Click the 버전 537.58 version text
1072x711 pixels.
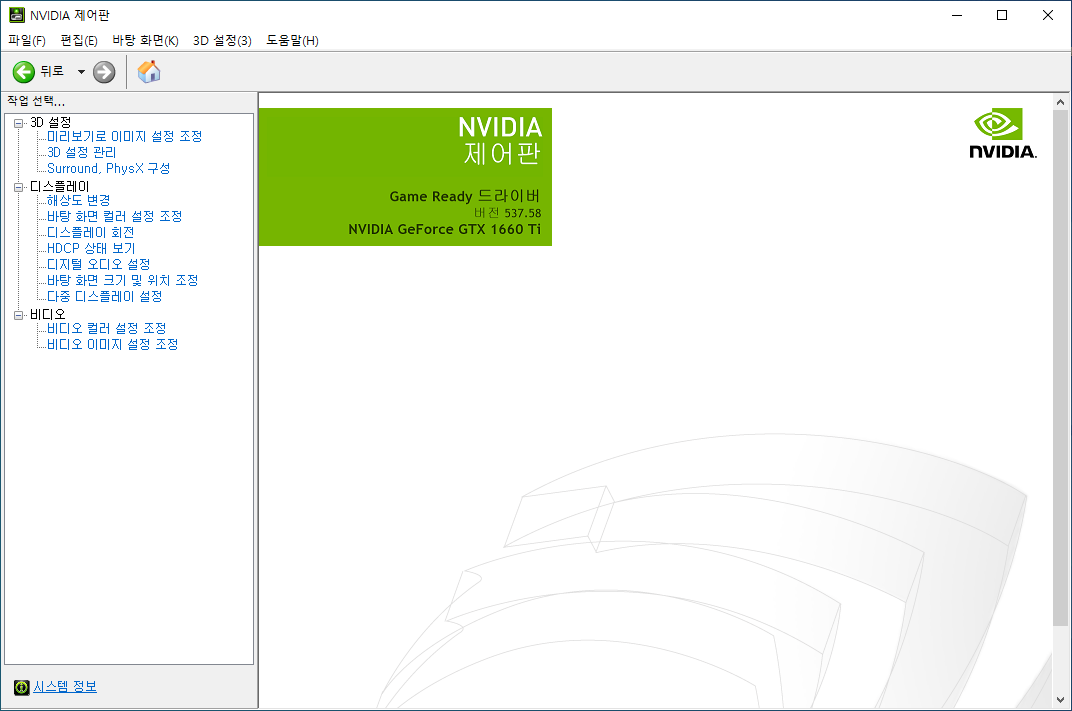(x=507, y=213)
